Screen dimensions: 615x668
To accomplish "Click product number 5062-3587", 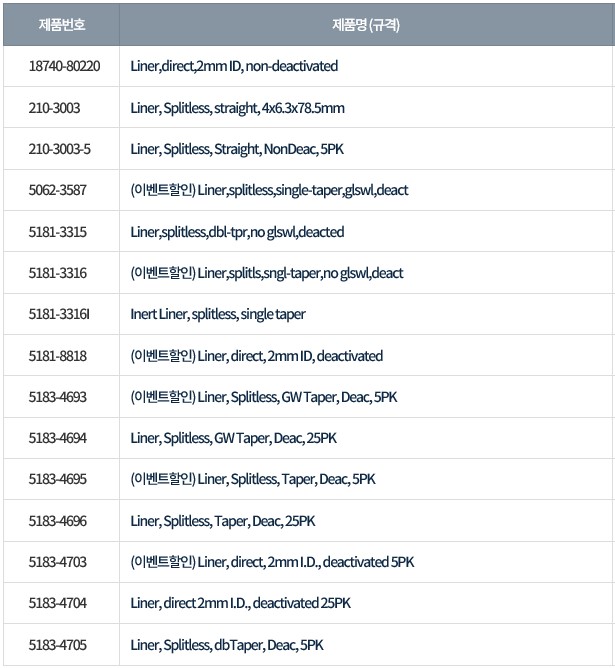I will (58, 190).
